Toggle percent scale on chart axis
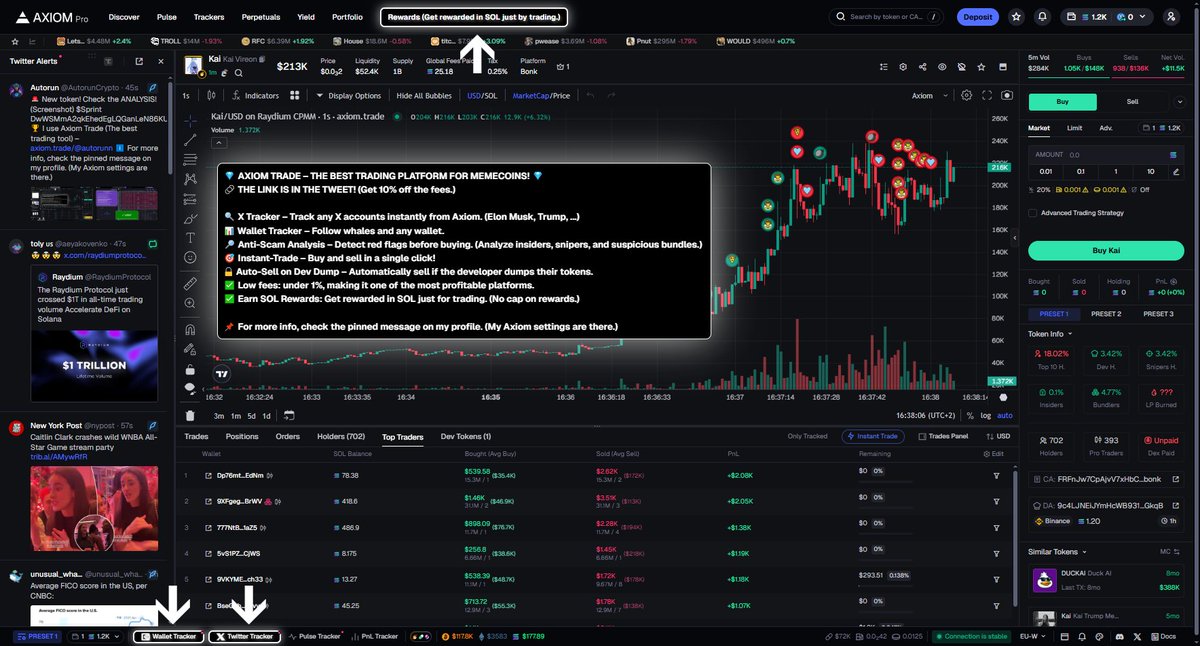Viewport: 1200px width, 646px height. [x=970, y=415]
